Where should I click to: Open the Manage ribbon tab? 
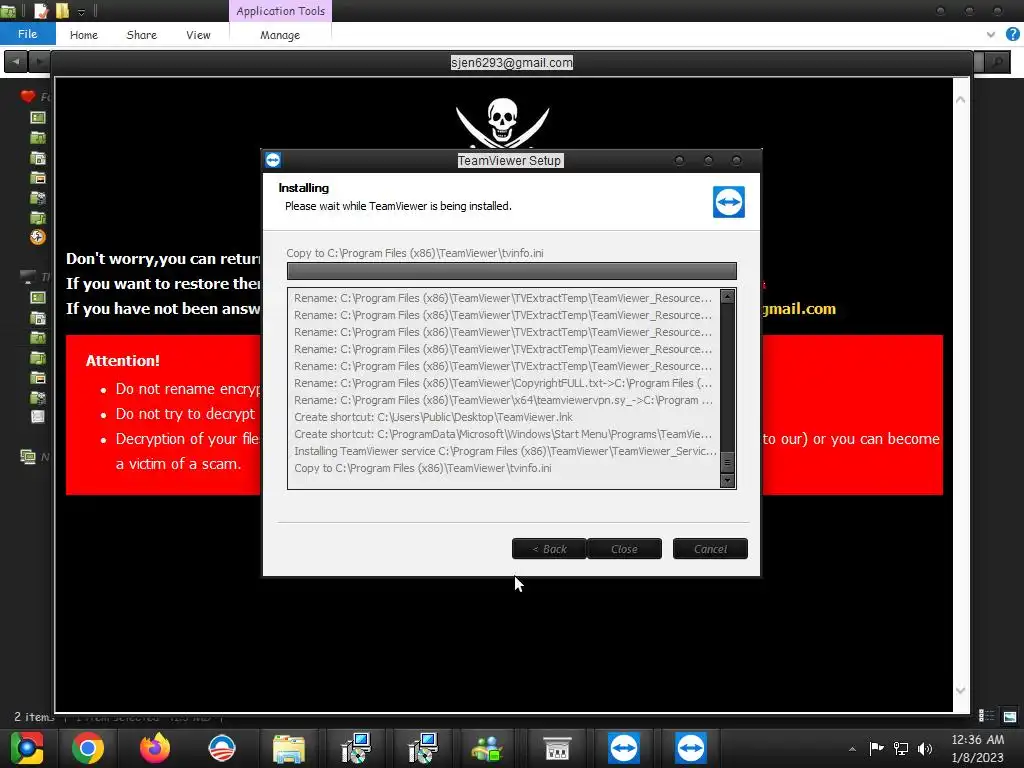pos(280,35)
